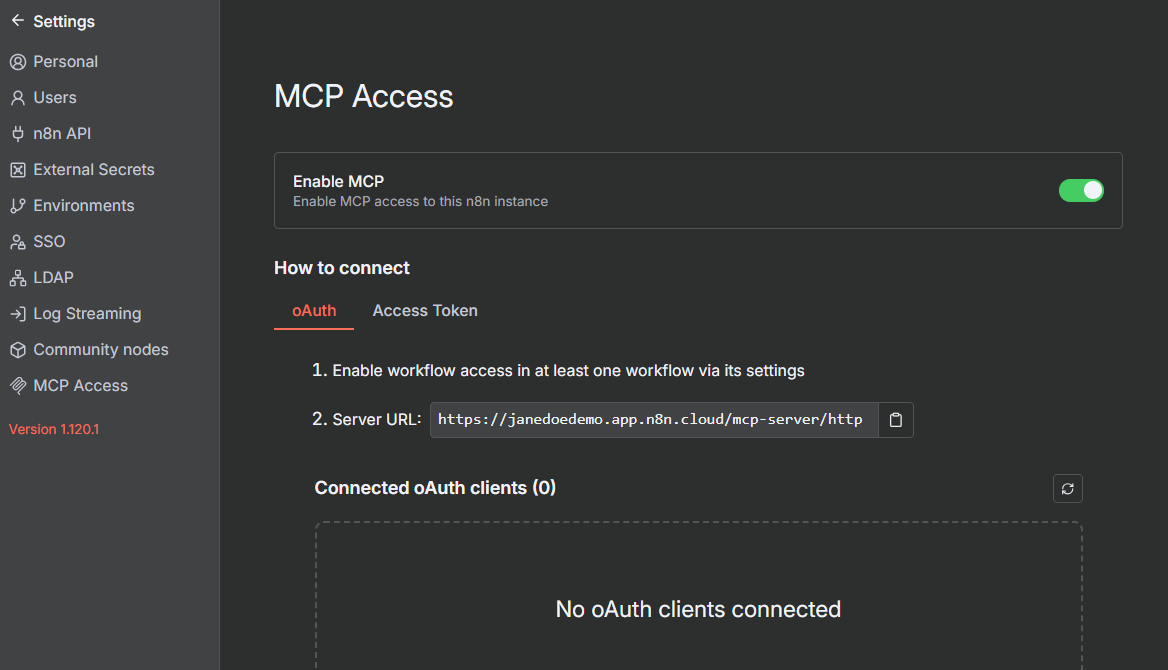Navigate back using the Settings arrow
The image size is (1168, 670).
pyautogui.click(x=15, y=20)
